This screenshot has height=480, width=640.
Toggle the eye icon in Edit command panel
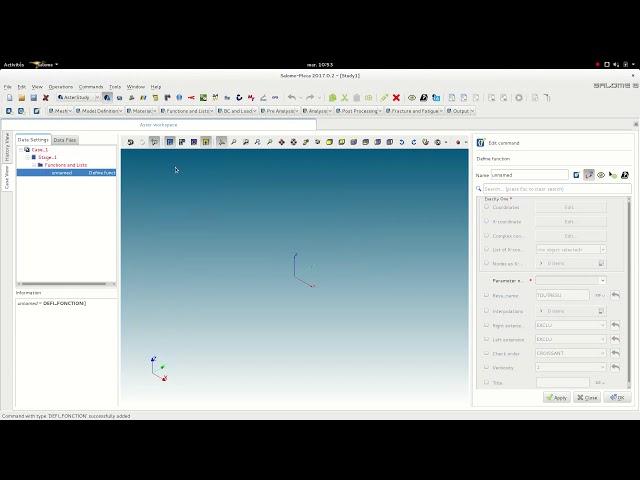tap(601, 175)
